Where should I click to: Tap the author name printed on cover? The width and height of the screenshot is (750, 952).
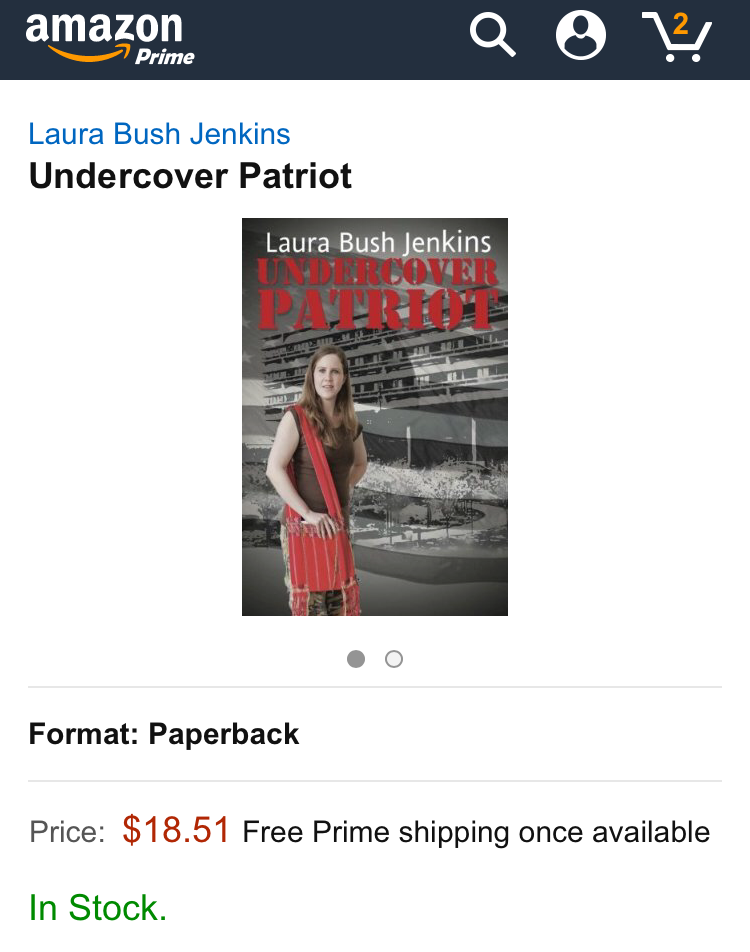point(378,243)
